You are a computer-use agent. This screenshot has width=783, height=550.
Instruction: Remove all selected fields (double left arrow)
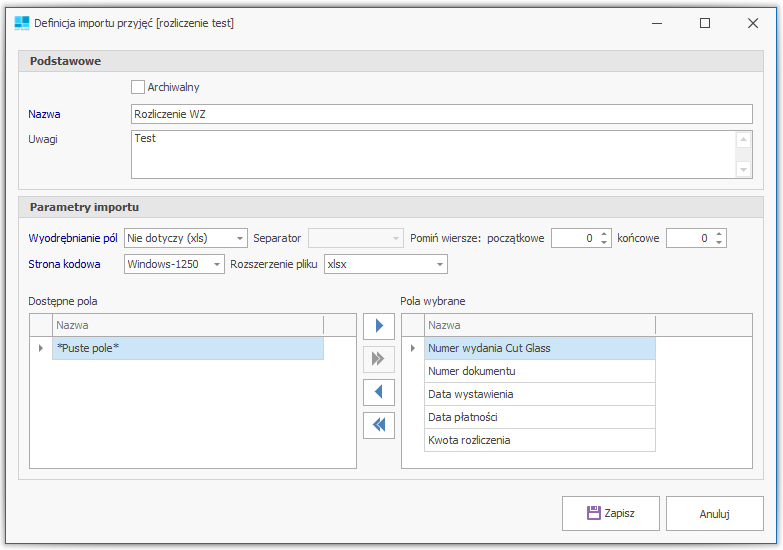point(379,425)
